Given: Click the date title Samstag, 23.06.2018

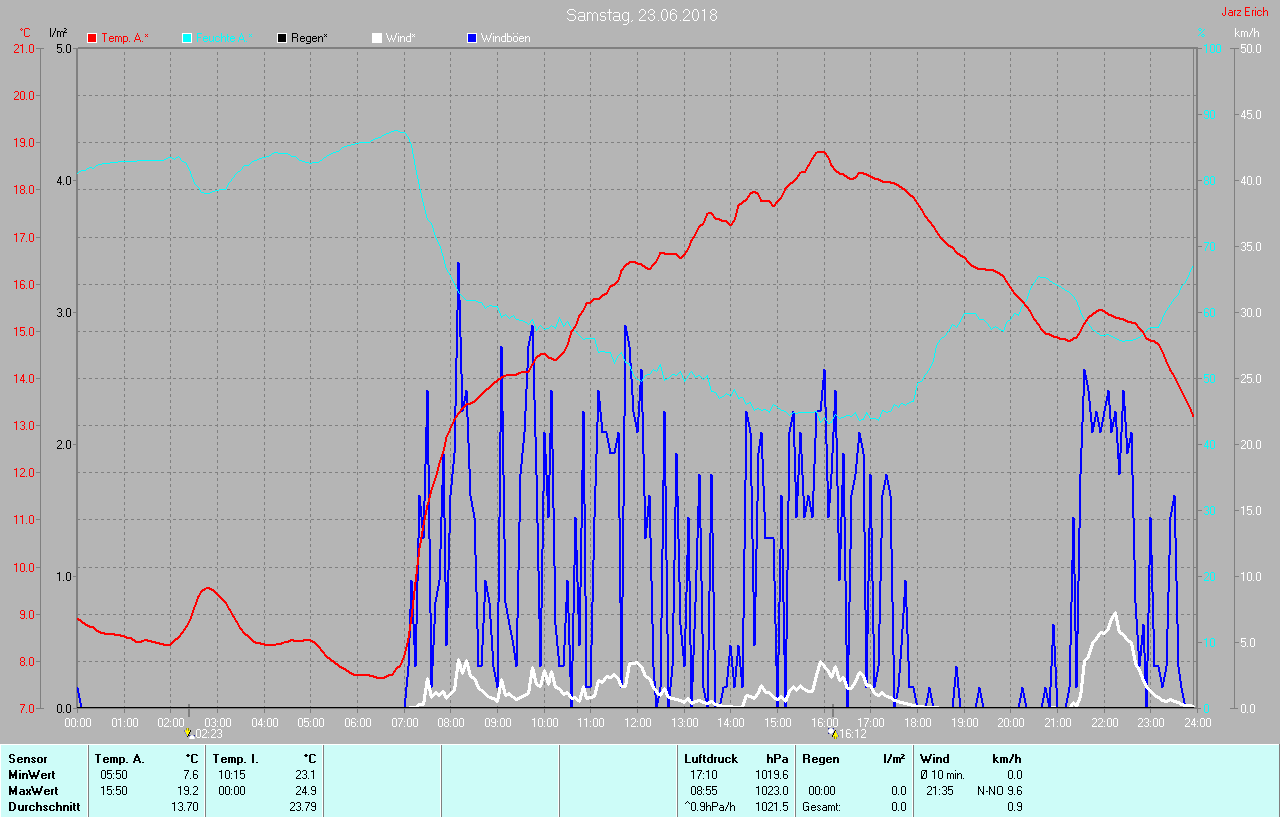Looking at the screenshot, I should point(641,15).
